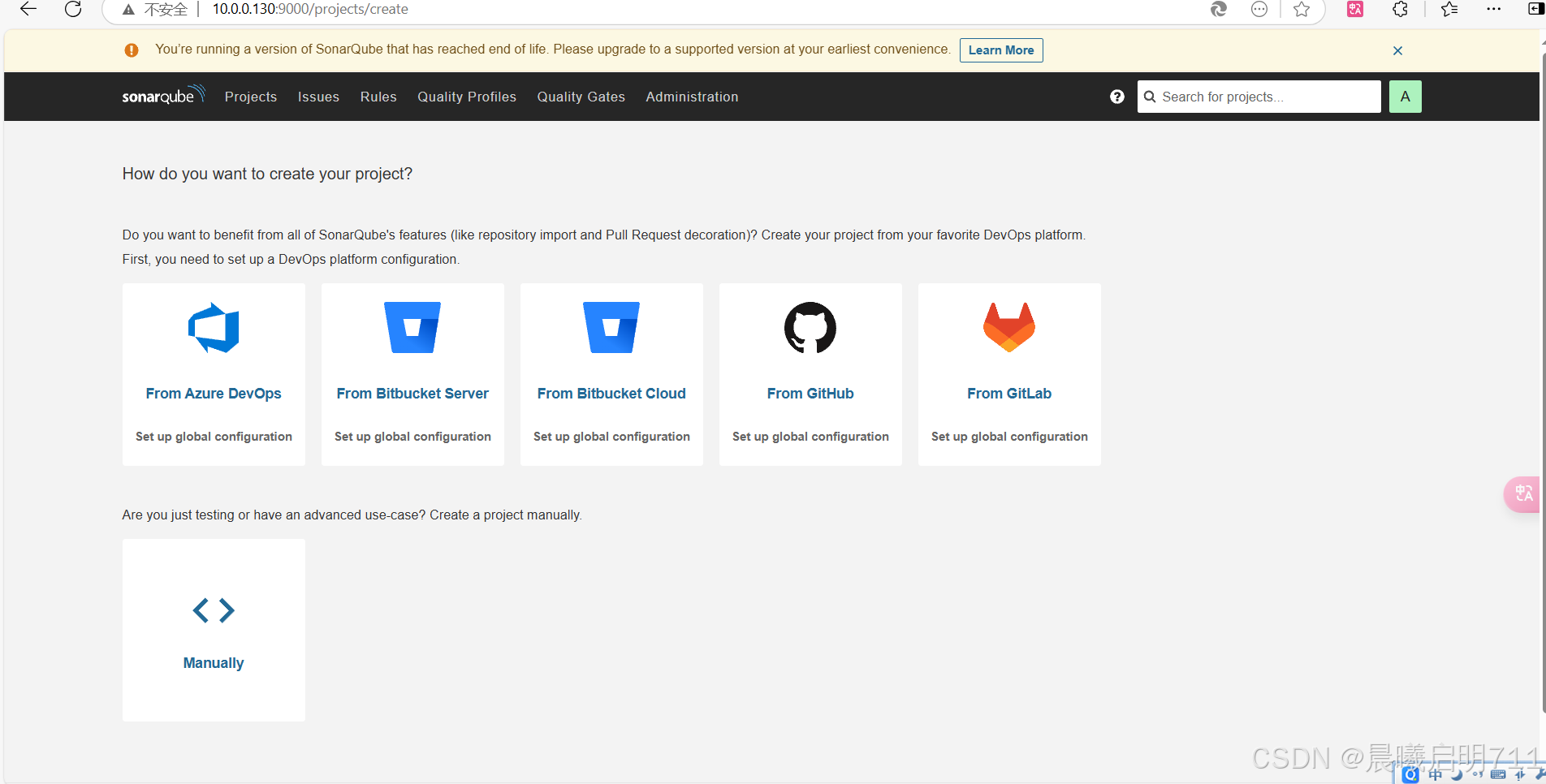Viewport: 1546px width, 784px height.
Task: Create a project Manually
Action: coord(214,663)
